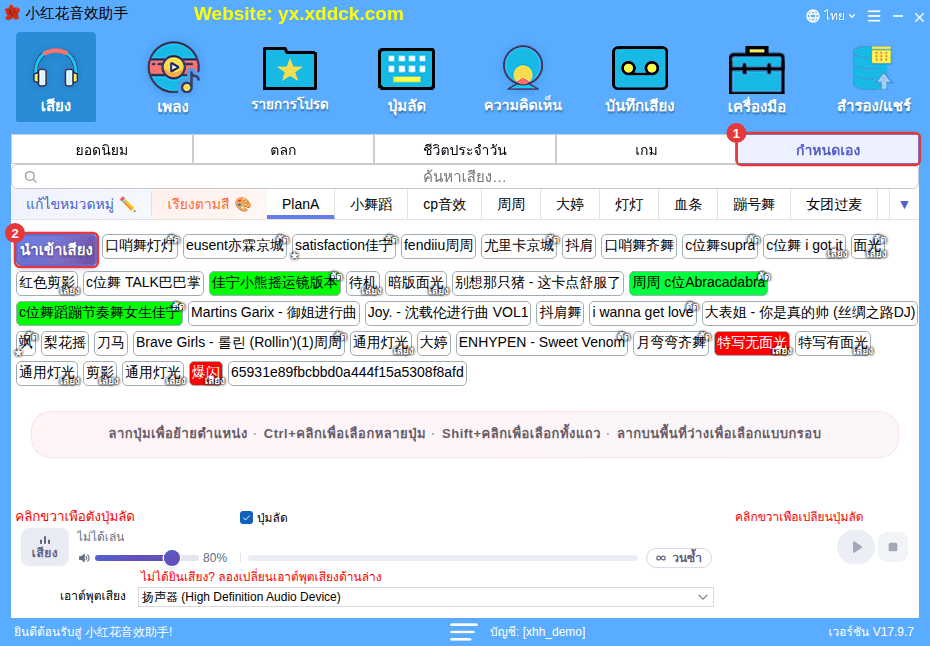The width and height of the screenshot is (930, 646).
Task: Play the c位舞 TALK巴巴掌 sound
Action: [x=143, y=283]
